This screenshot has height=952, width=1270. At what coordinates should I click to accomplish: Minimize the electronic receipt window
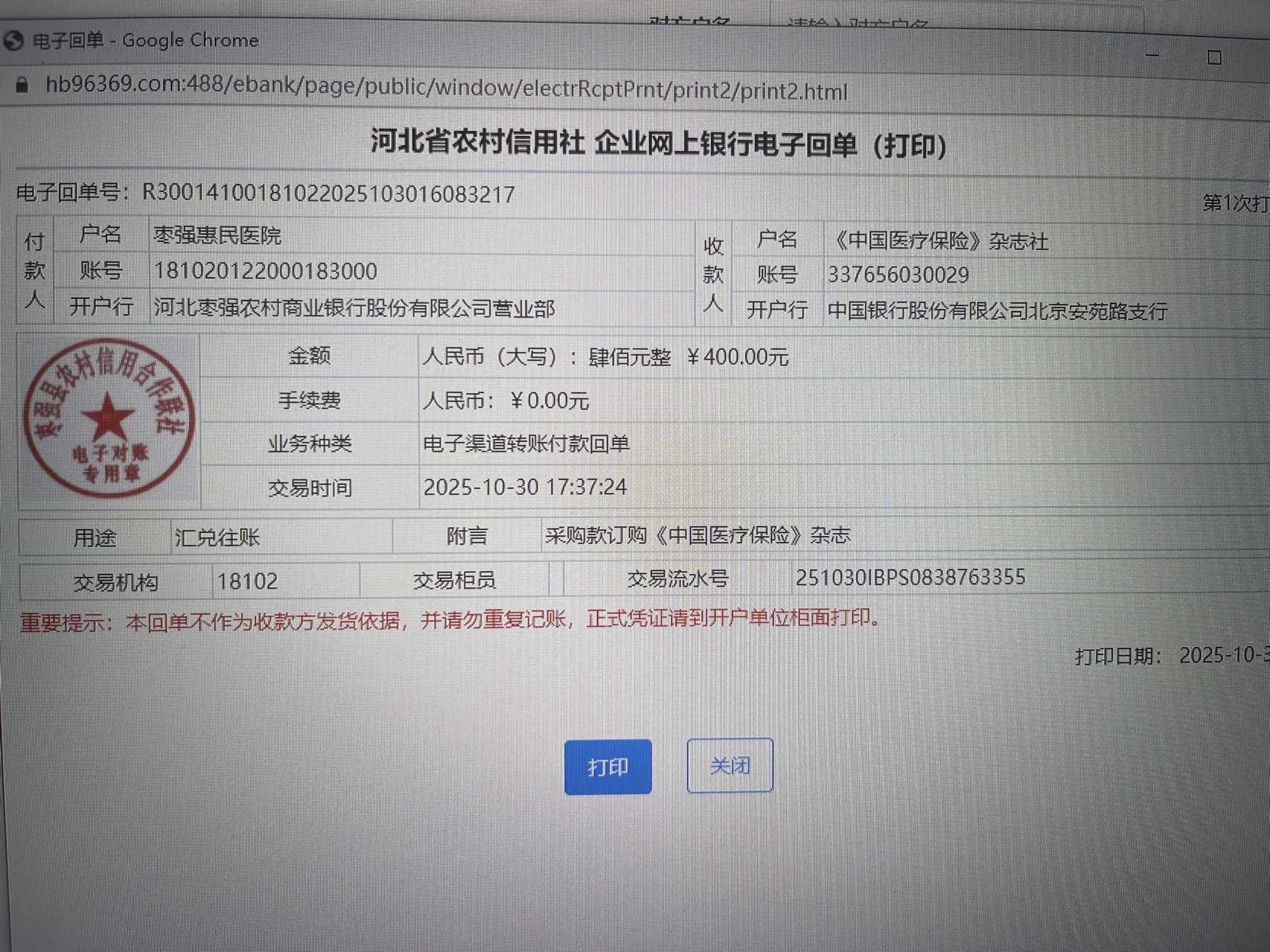(x=1152, y=56)
